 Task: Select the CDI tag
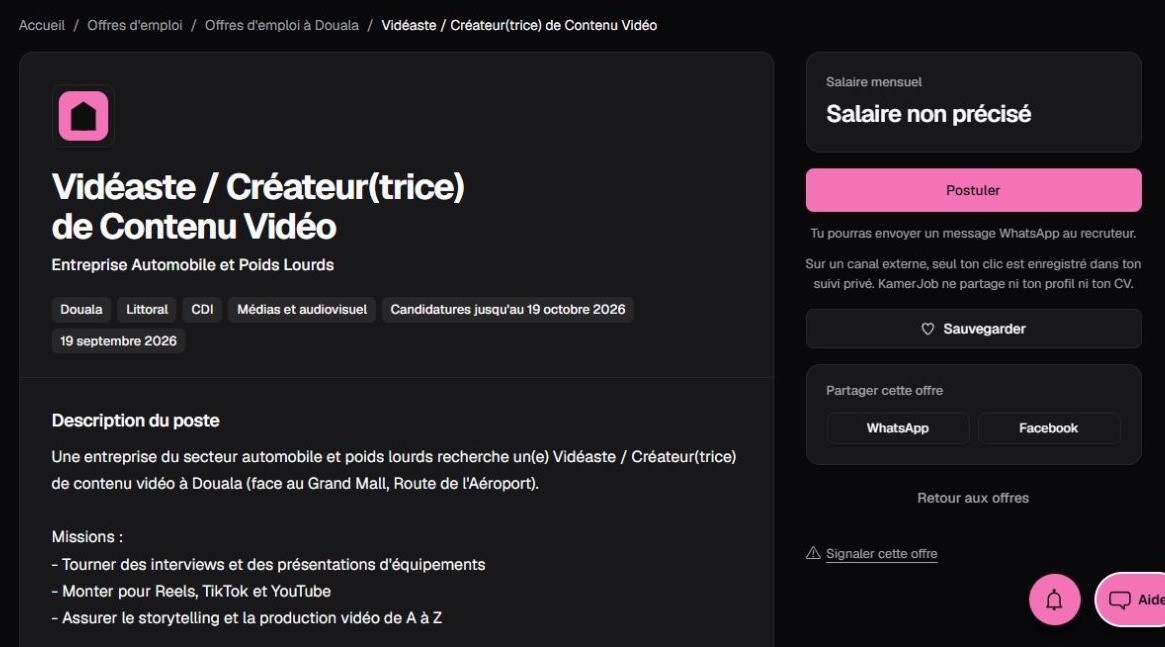202,310
